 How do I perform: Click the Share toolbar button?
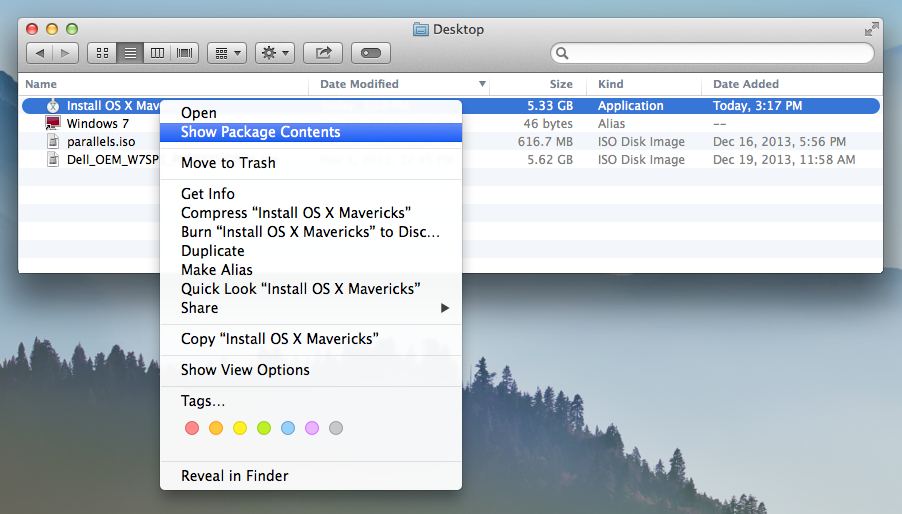(x=323, y=53)
